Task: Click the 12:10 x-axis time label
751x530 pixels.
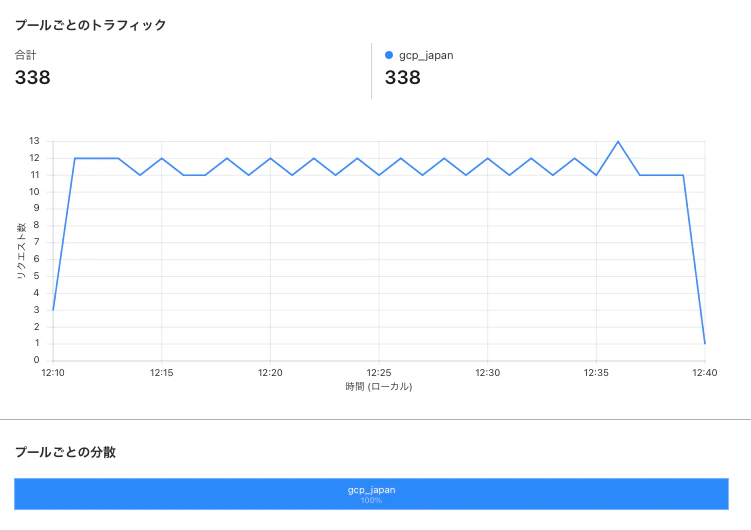Action: [53, 372]
